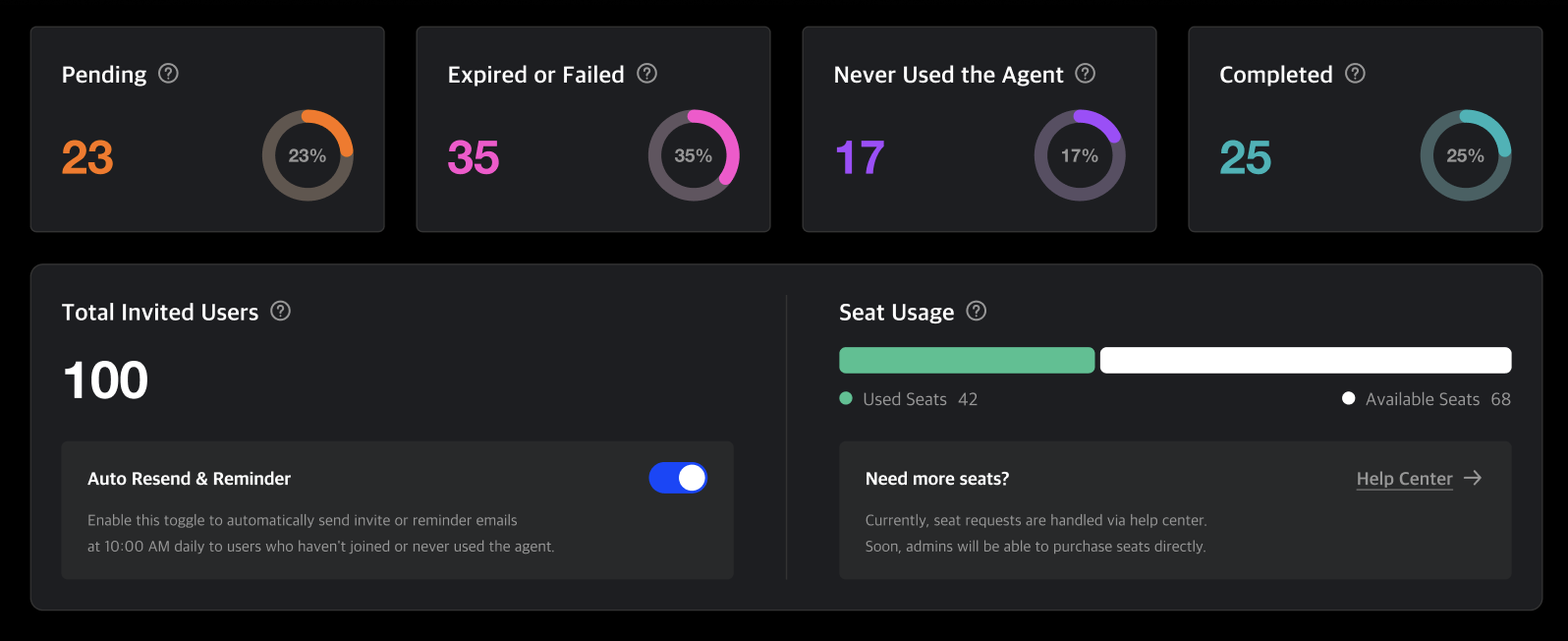The image size is (1568, 641).
Task: Select the Never Used the Agent donut chart
Action: point(1080,154)
